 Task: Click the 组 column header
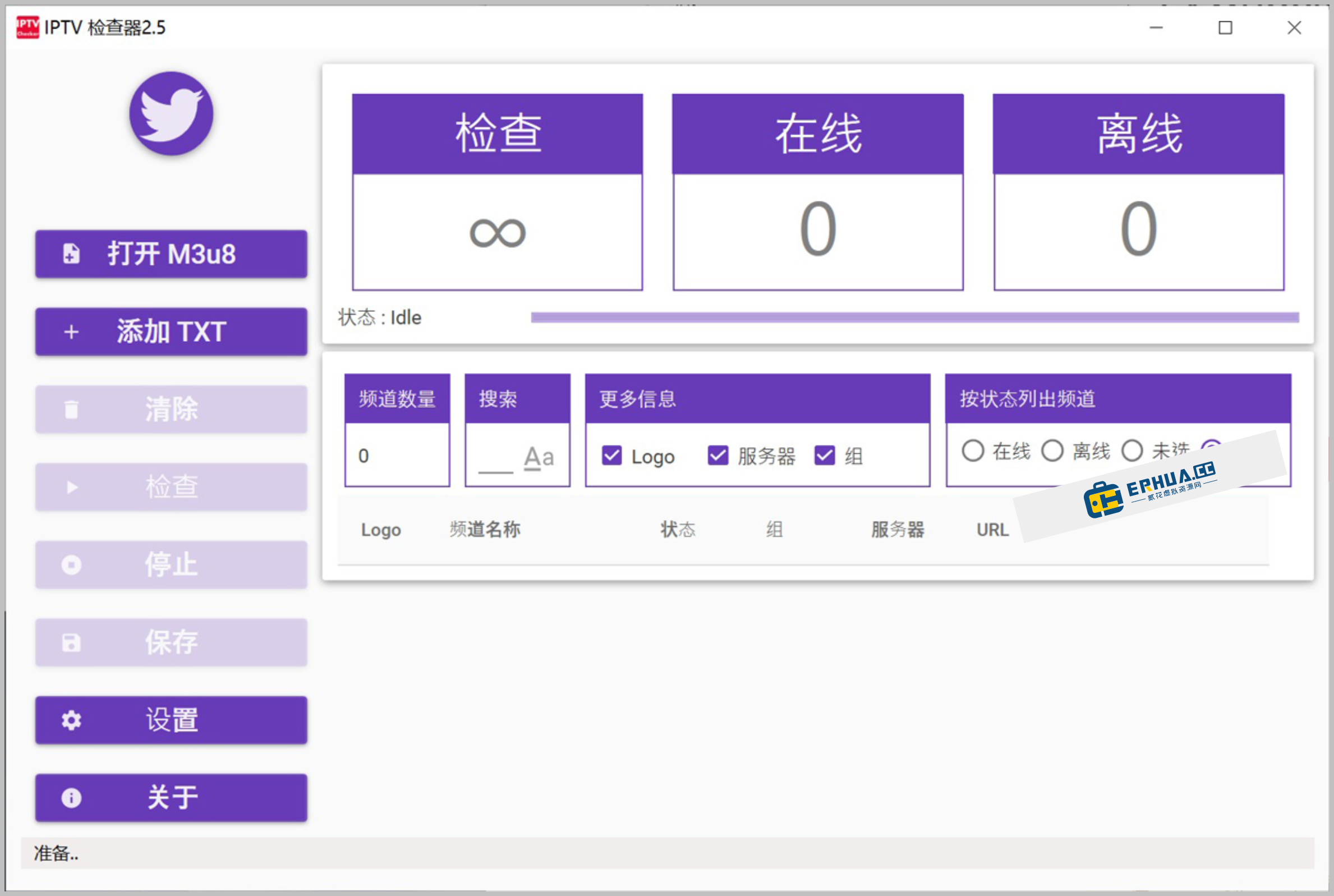click(x=774, y=529)
